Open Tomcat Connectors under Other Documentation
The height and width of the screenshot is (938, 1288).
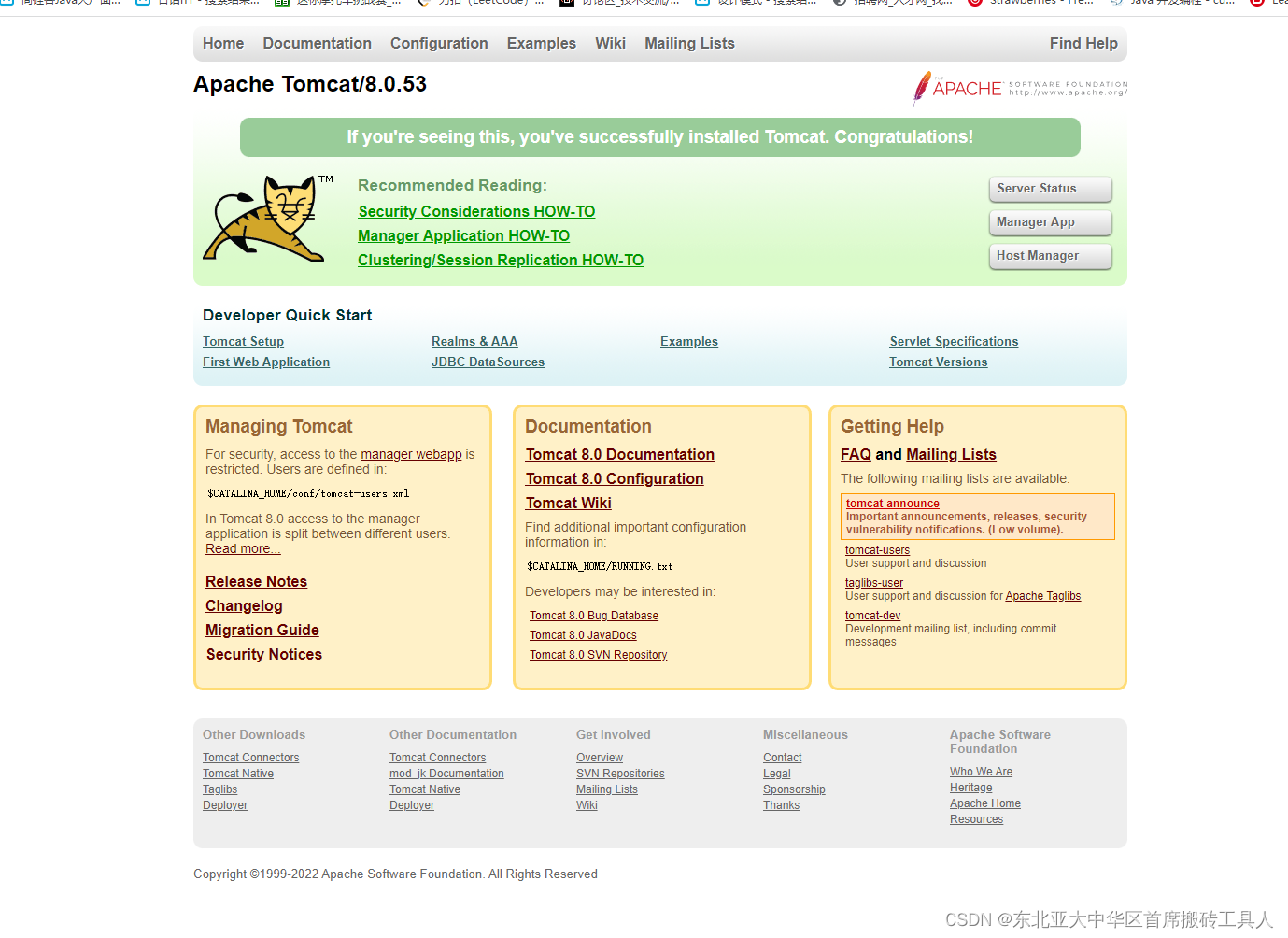coord(438,758)
